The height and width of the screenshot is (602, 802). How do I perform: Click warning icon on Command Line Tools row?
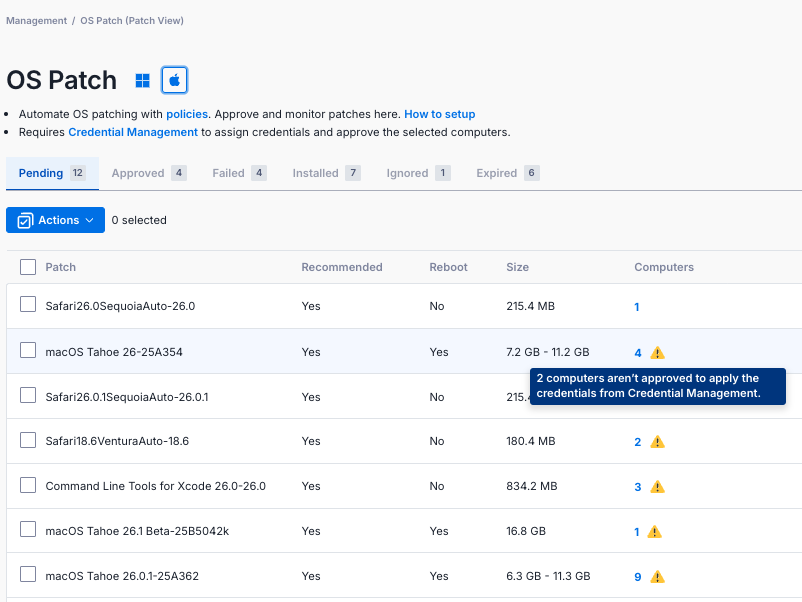657,486
